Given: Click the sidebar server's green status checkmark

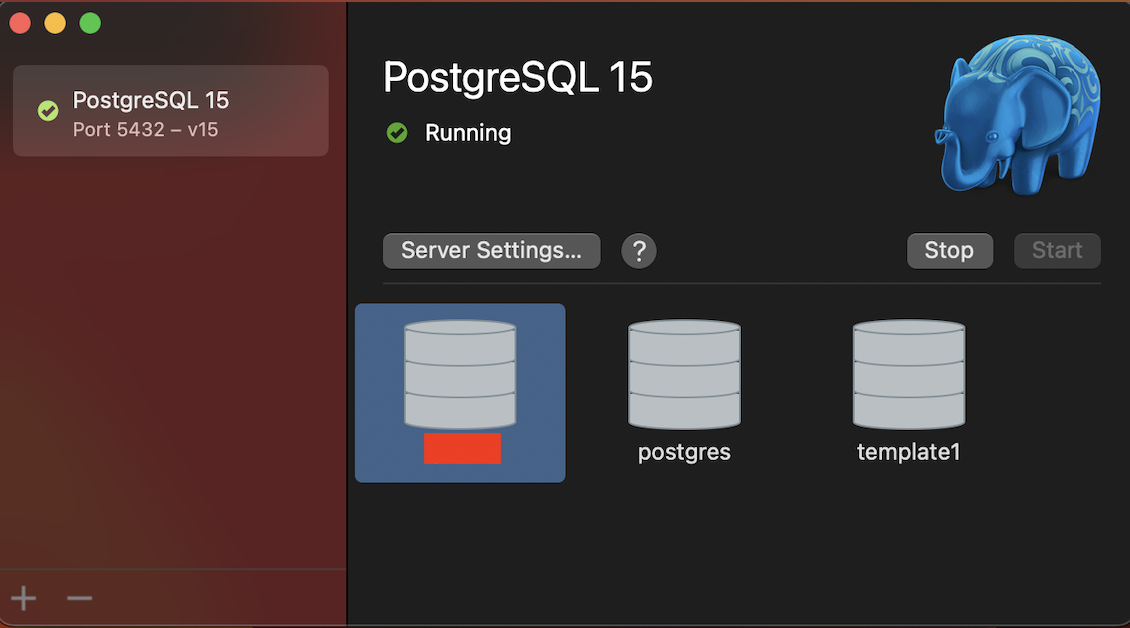Looking at the screenshot, I should pos(48,111).
